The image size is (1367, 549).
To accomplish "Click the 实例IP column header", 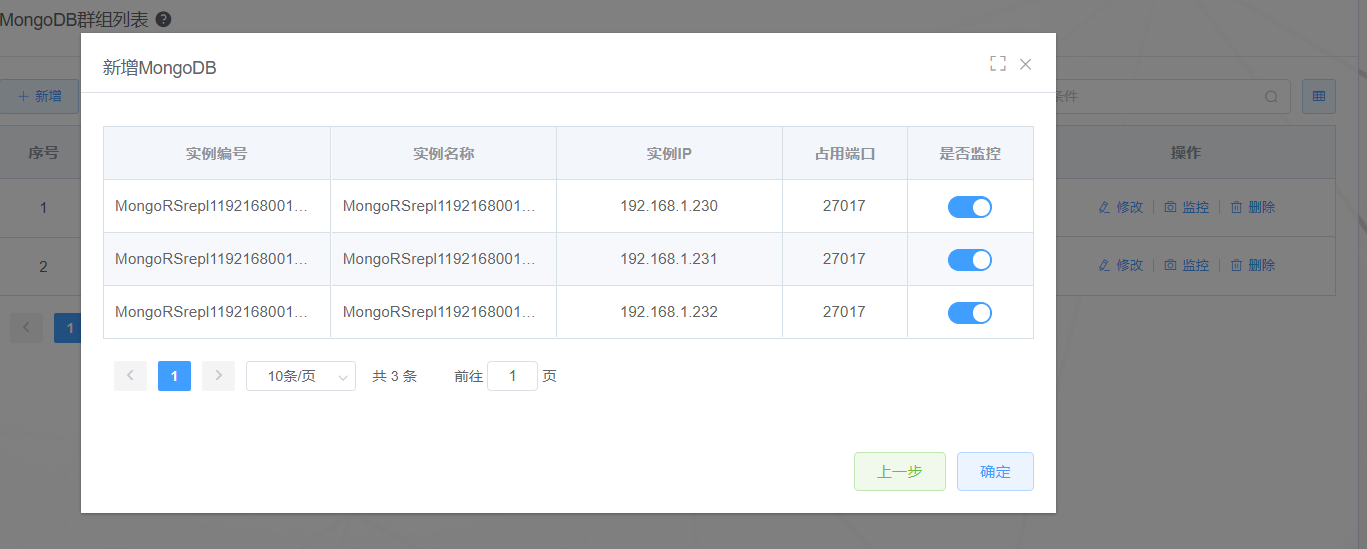I will 669,154.
